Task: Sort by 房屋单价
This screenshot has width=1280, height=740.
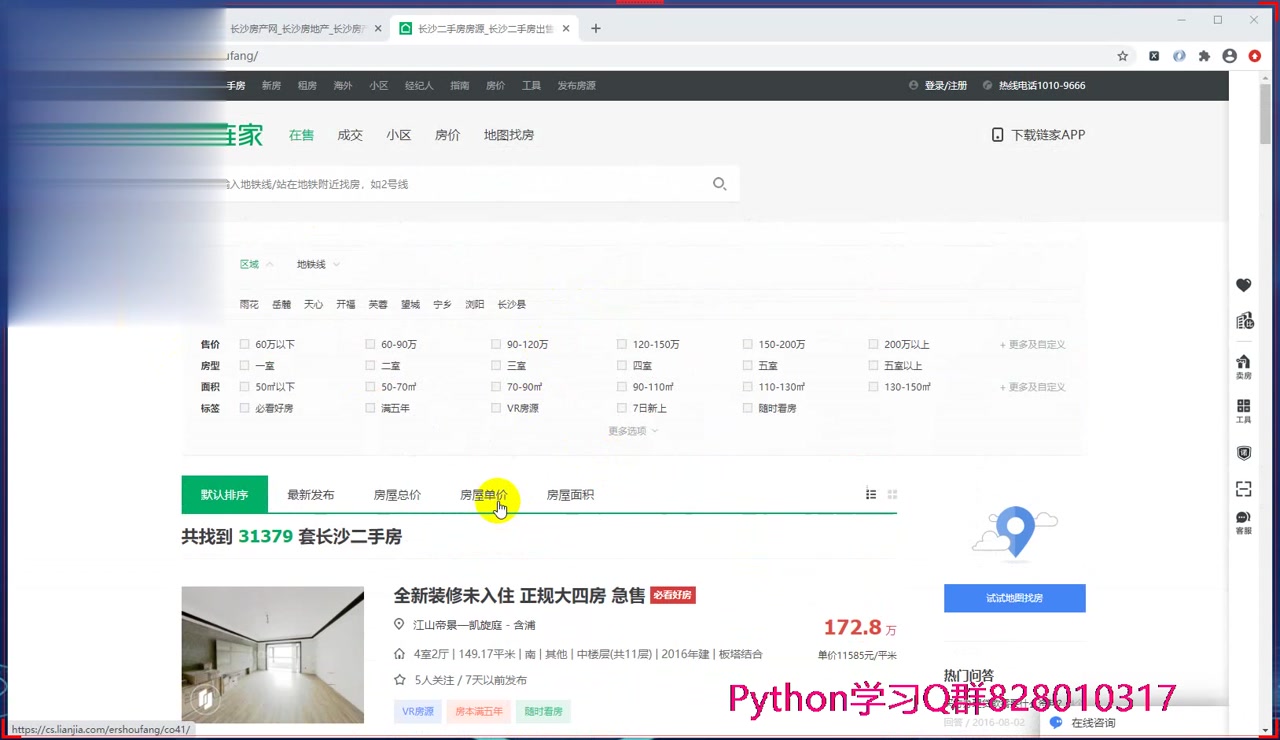Action: click(484, 494)
